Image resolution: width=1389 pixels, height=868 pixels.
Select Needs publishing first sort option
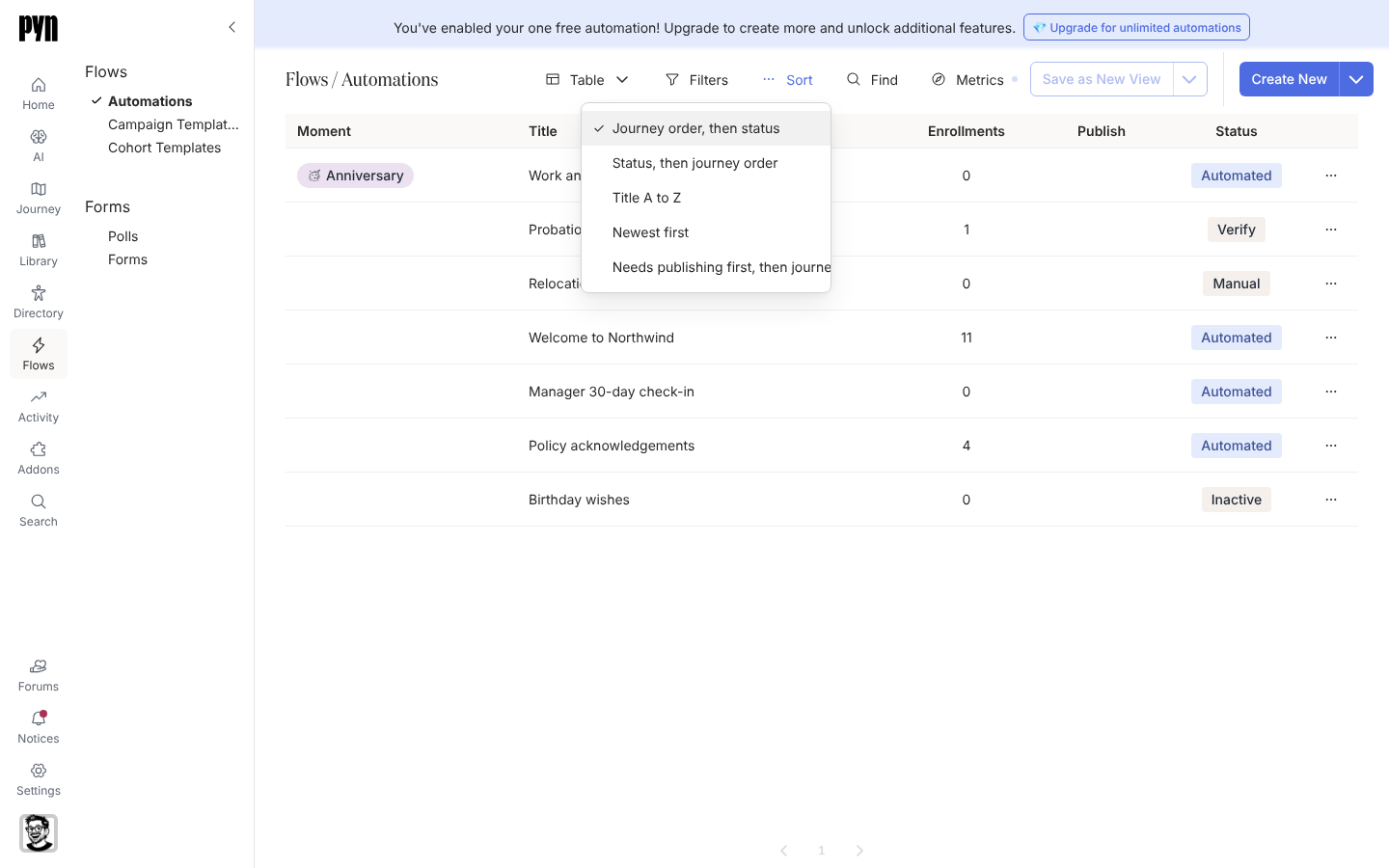coord(706,267)
